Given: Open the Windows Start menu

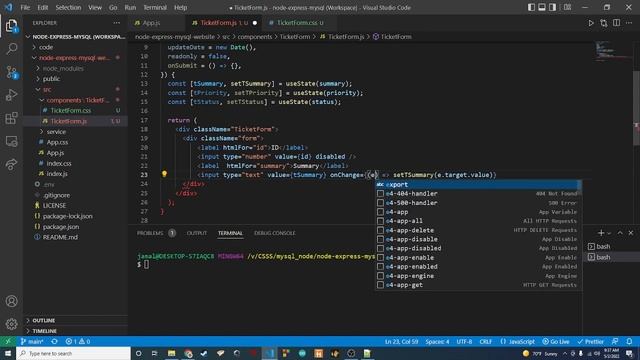Looking at the screenshot, I should (x=8, y=353).
